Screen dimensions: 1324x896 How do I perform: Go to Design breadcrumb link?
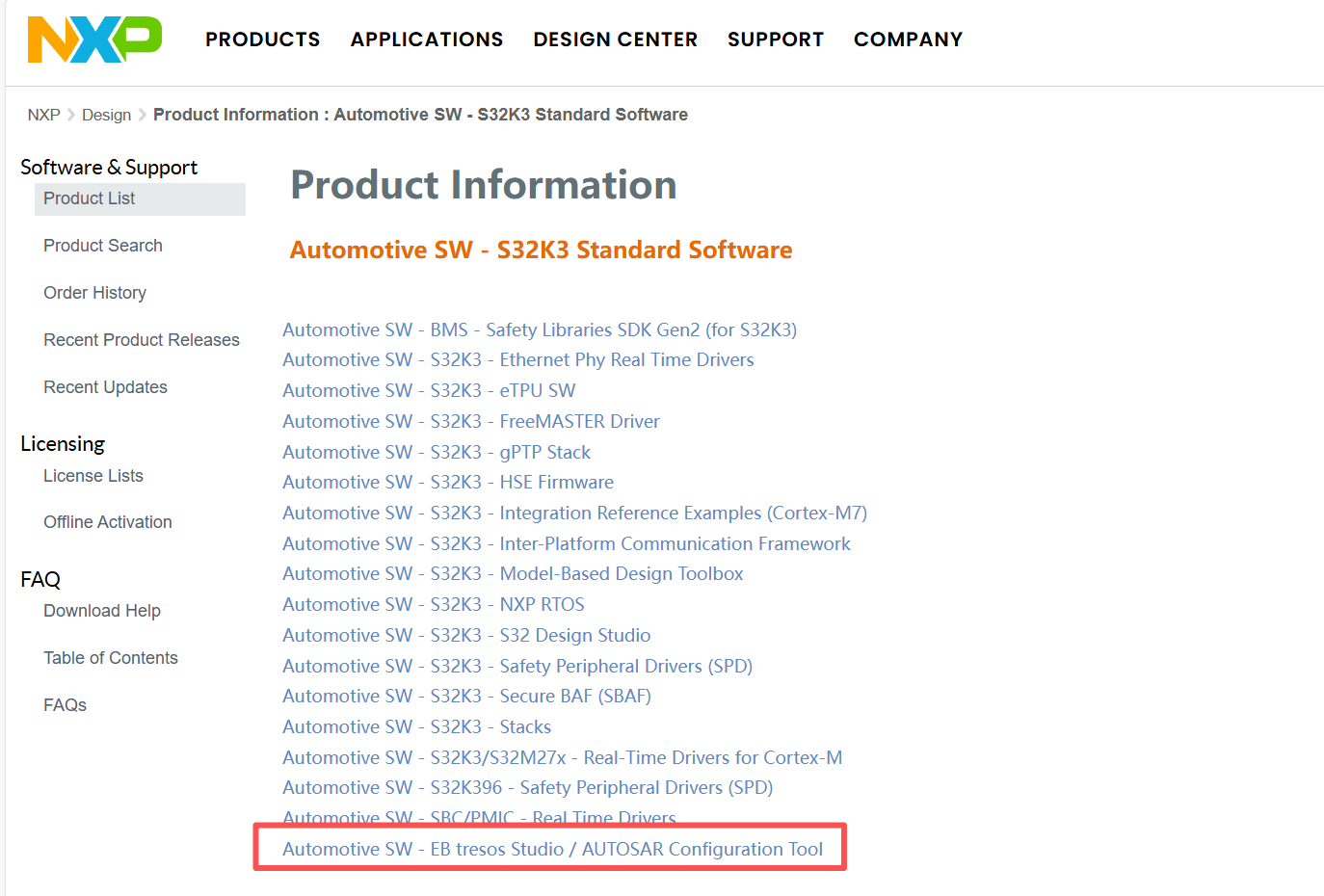pos(106,115)
